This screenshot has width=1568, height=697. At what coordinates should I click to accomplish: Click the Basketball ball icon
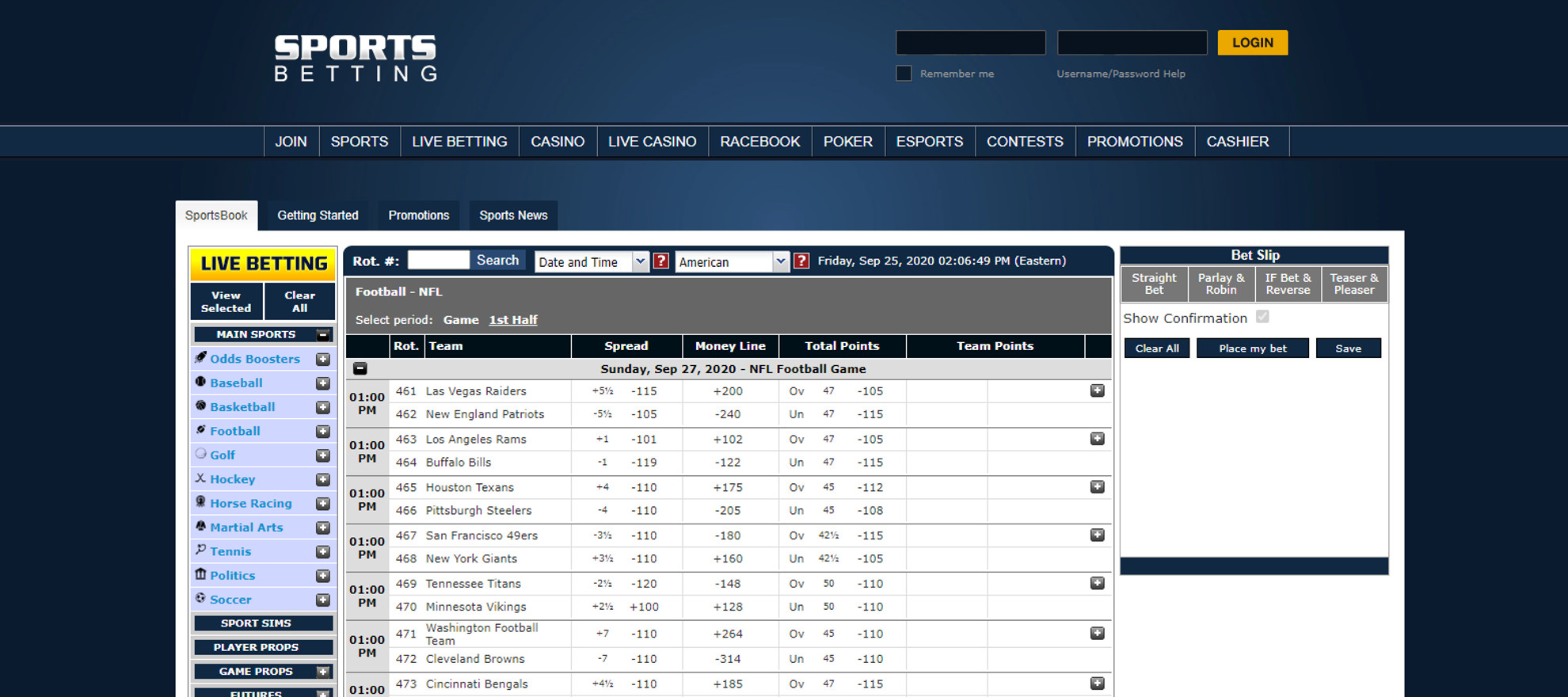201,406
